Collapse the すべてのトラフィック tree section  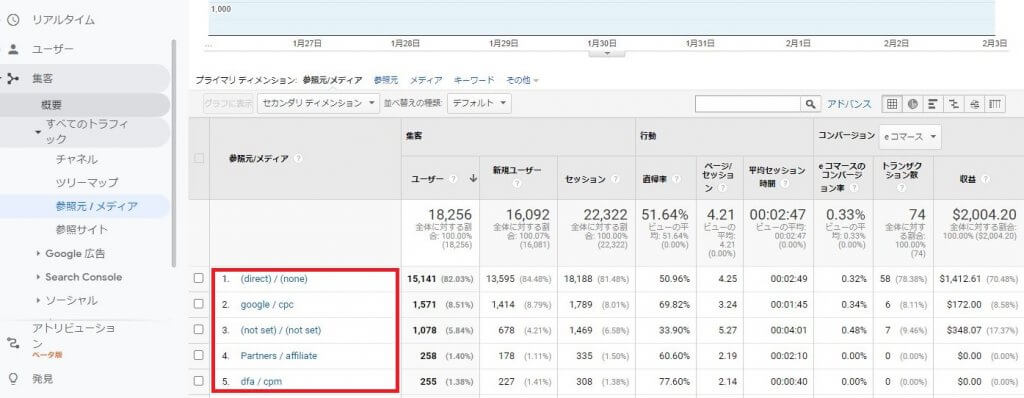point(37,131)
